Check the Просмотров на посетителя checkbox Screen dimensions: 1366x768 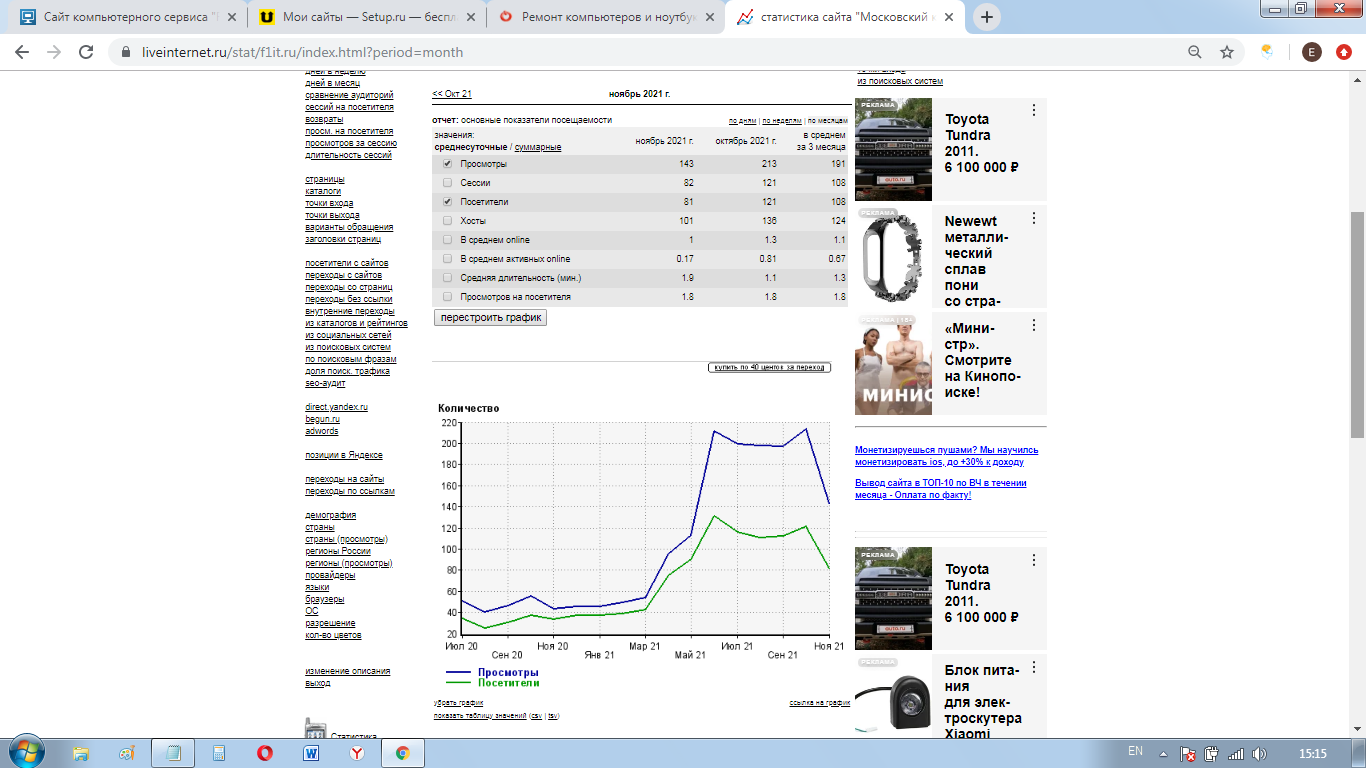[x=447, y=297]
